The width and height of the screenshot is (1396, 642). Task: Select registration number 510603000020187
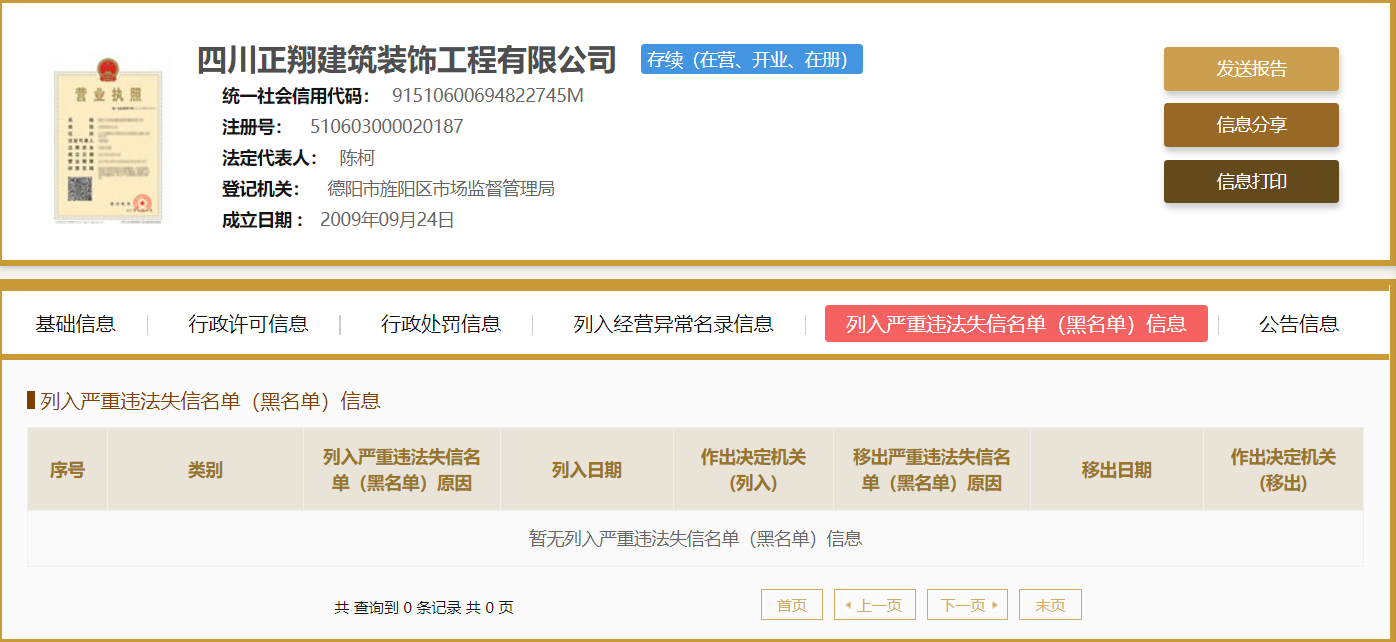[387, 127]
